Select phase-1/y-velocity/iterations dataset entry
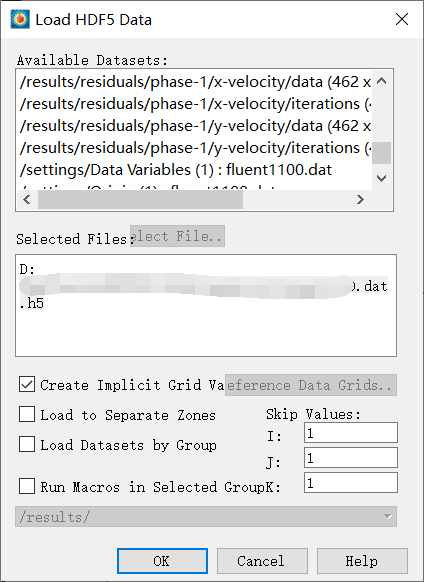Screen dimensions: 424x582 click(196, 148)
